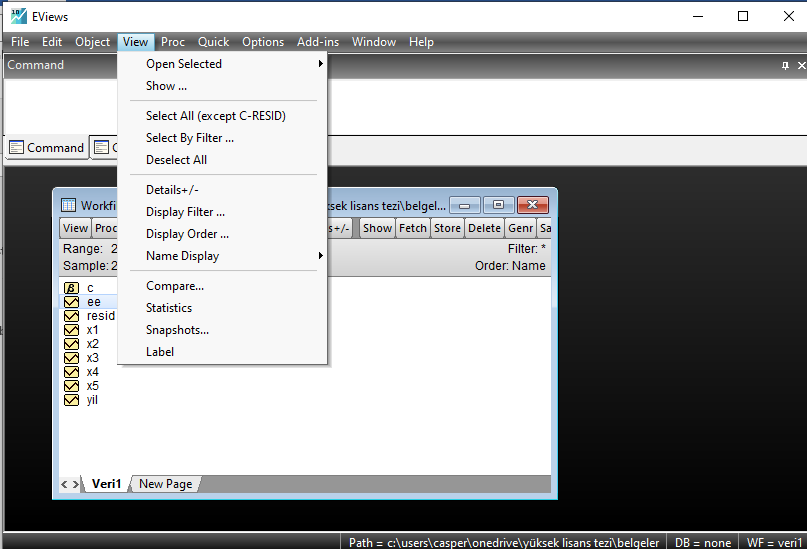
Task: Choose Select All (except C-RESID)
Action: [222, 116]
